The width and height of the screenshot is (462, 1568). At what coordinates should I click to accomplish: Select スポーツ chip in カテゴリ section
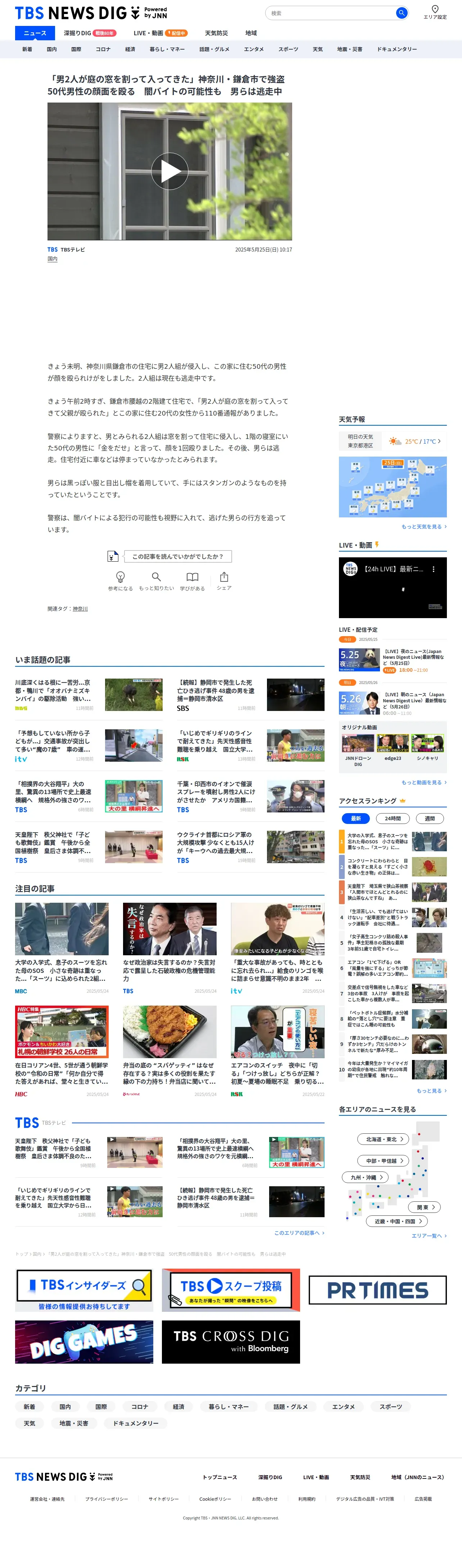tap(391, 1407)
